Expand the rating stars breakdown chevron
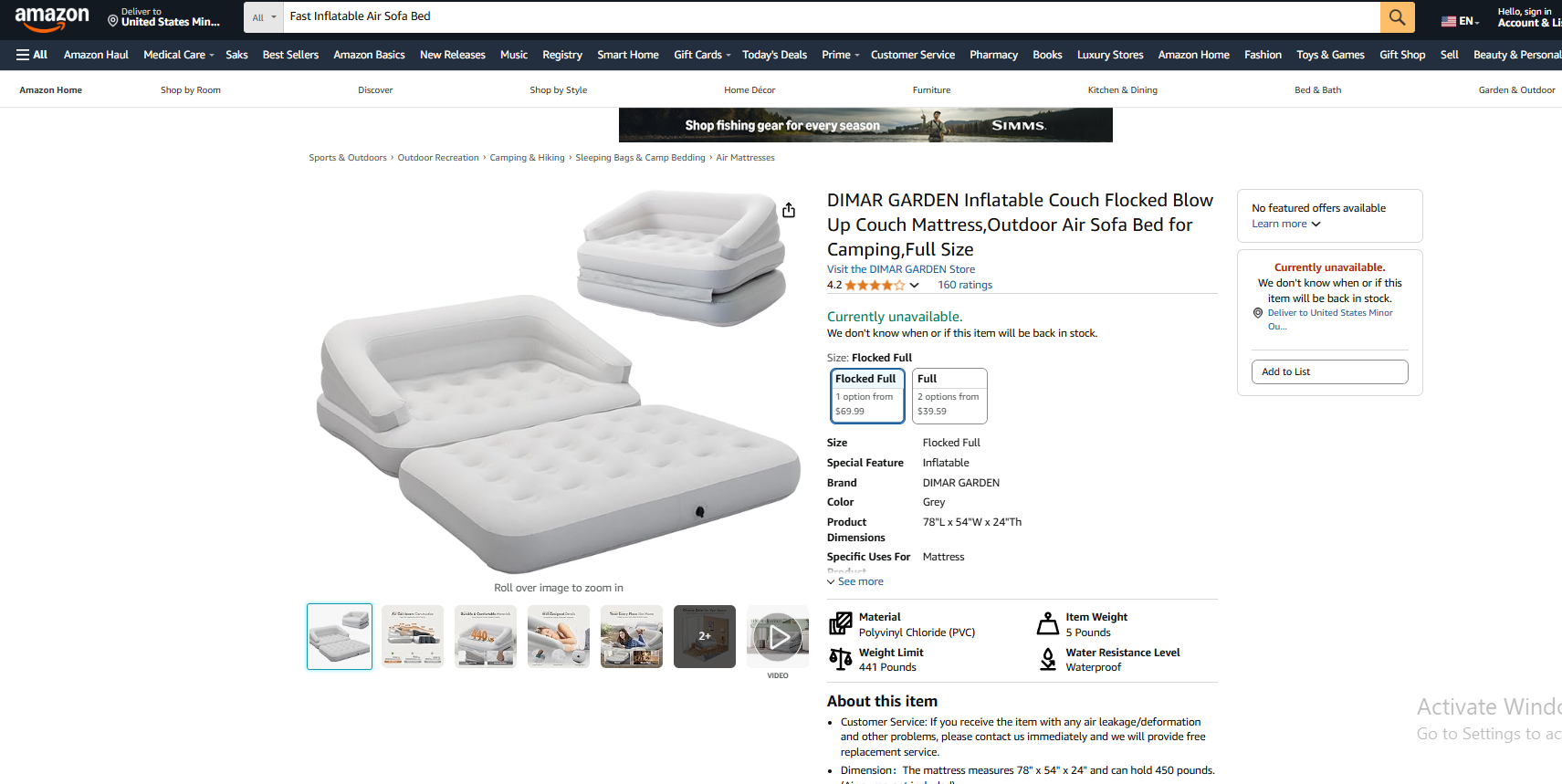This screenshot has height=784, width=1562. (914, 285)
